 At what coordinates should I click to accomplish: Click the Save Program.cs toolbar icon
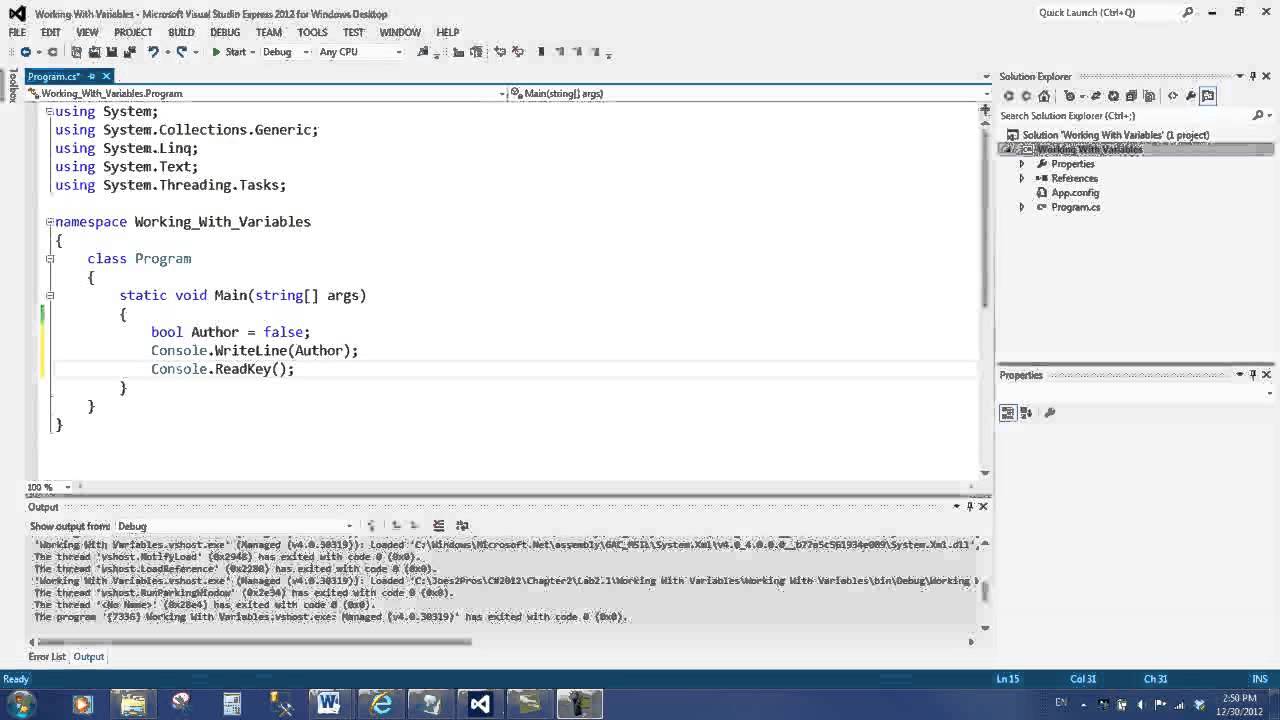[112, 52]
